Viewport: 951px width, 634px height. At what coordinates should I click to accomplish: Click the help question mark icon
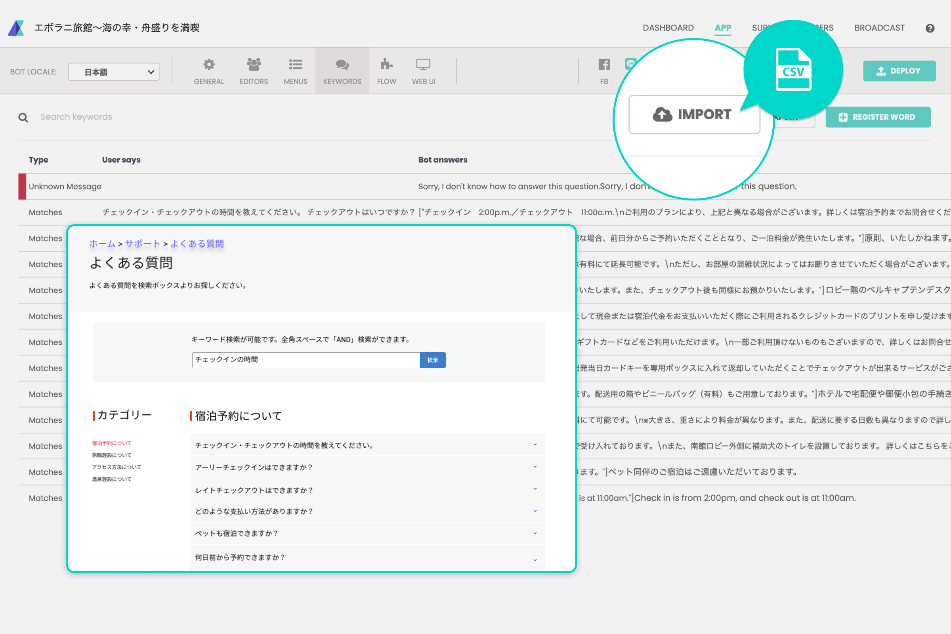coord(930,28)
